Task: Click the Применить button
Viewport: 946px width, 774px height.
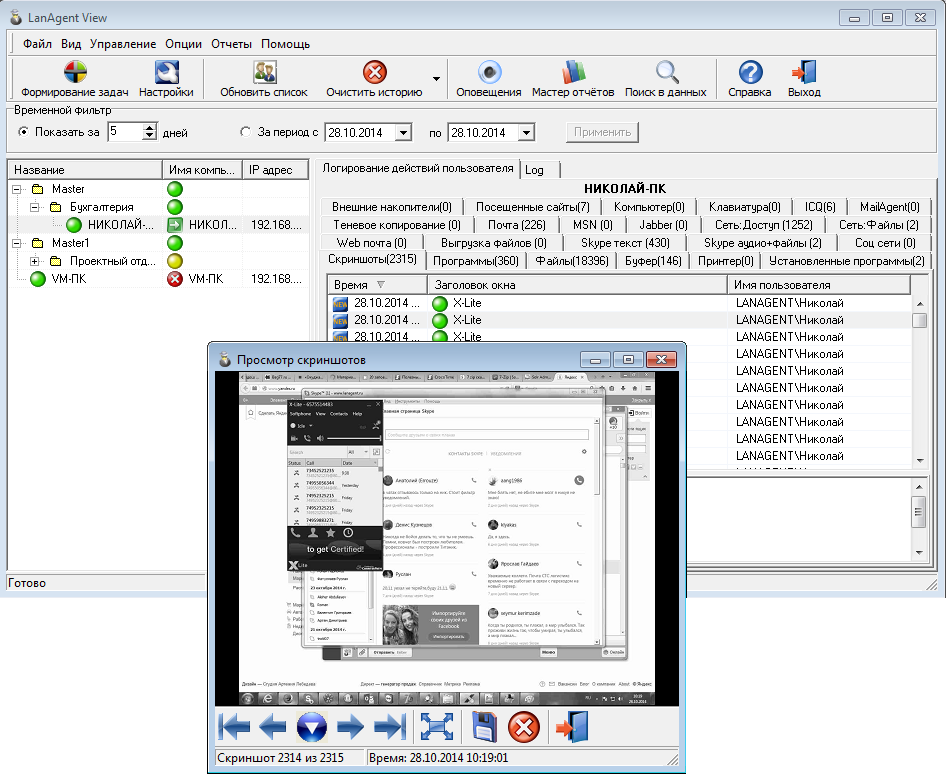Action: click(602, 132)
